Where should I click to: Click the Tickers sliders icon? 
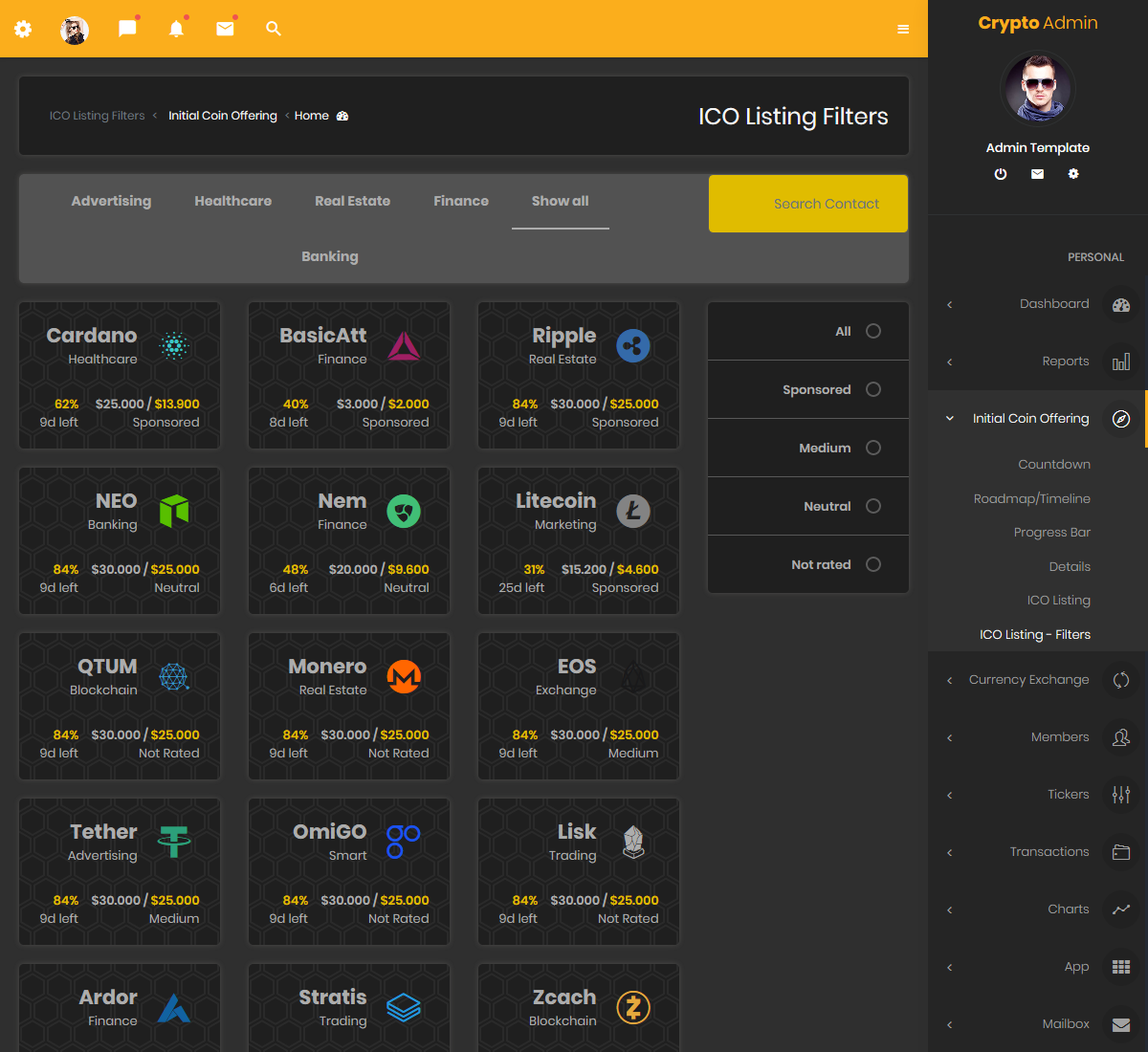pos(1121,795)
